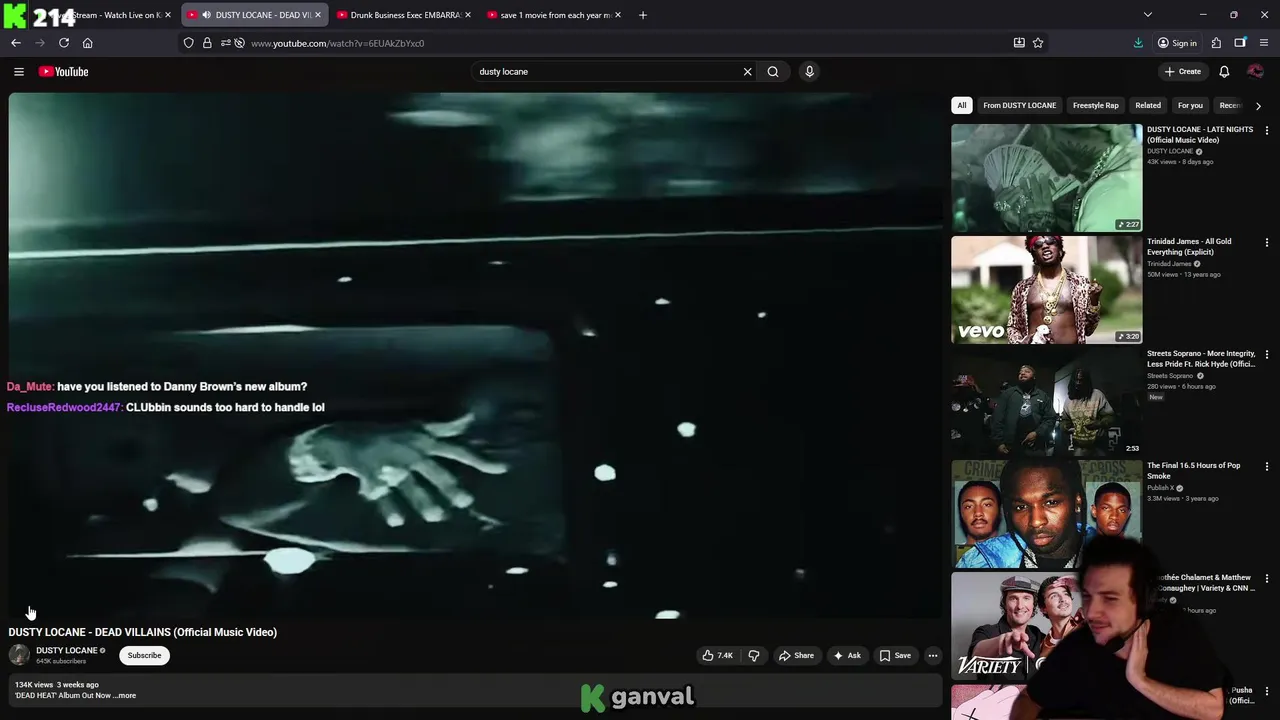Open YouTube notifications bell
The height and width of the screenshot is (720, 1280).
(x=1224, y=71)
